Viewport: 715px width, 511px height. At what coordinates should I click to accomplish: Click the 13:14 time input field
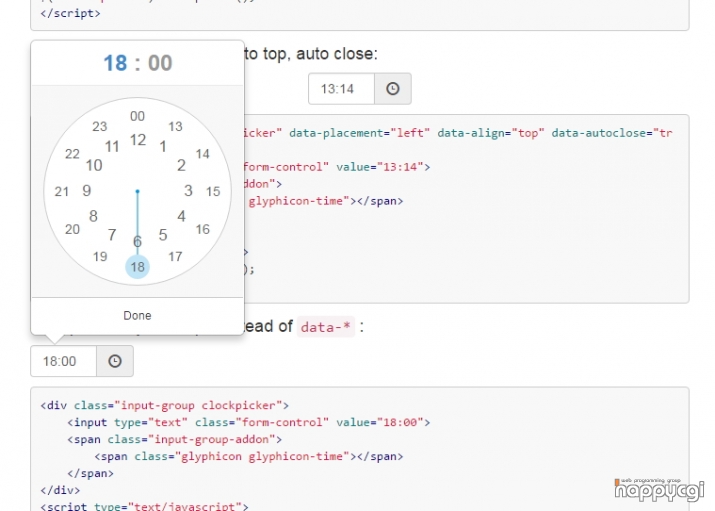[x=342, y=88]
